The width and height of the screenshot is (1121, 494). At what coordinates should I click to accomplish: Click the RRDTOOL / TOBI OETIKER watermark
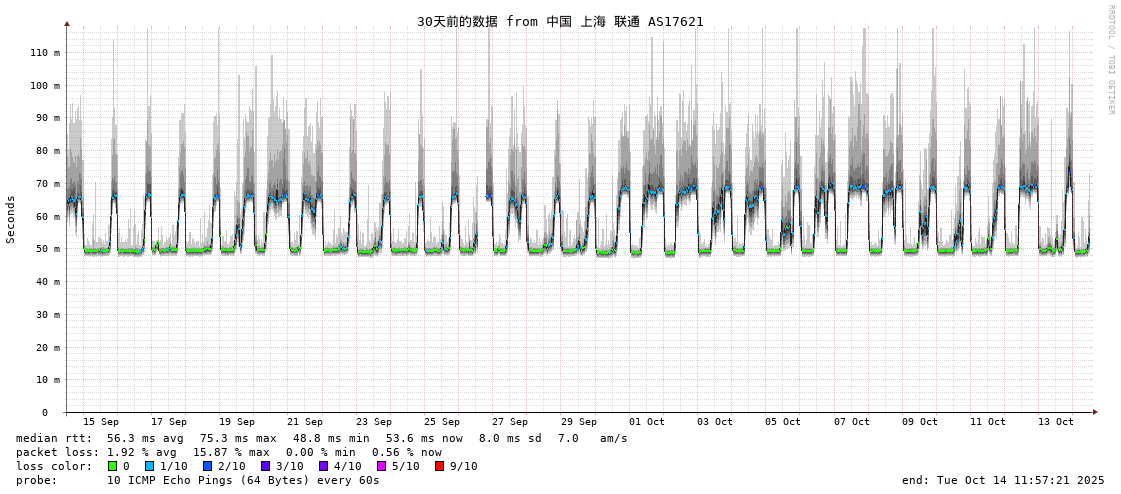pos(1110,60)
